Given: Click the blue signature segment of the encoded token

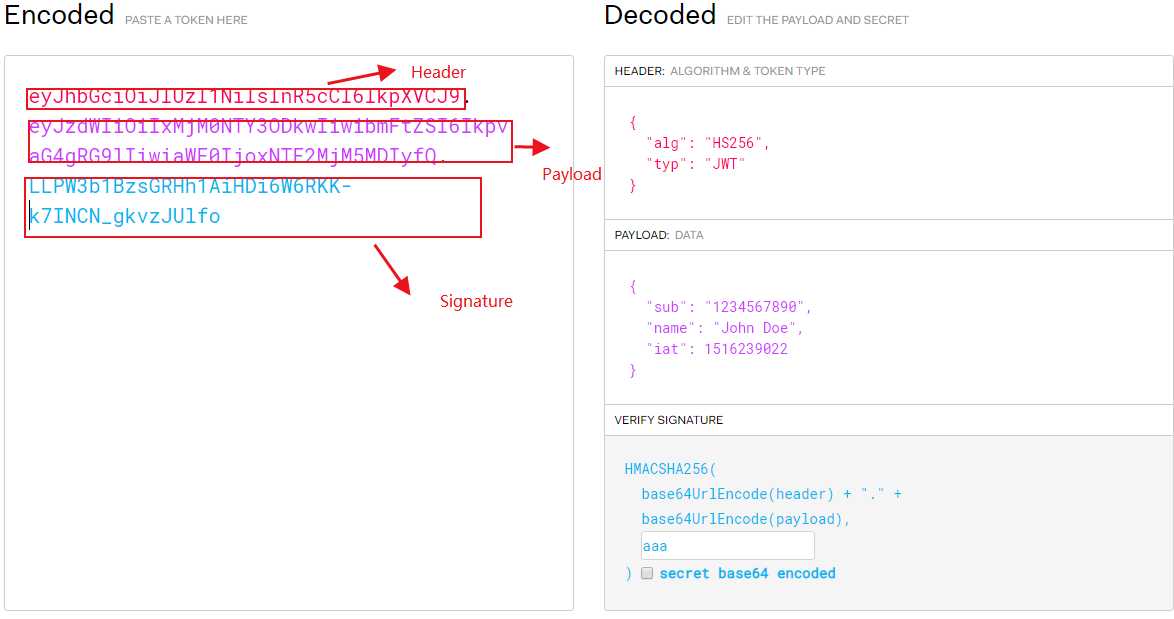Looking at the screenshot, I should click(x=190, y=201).
